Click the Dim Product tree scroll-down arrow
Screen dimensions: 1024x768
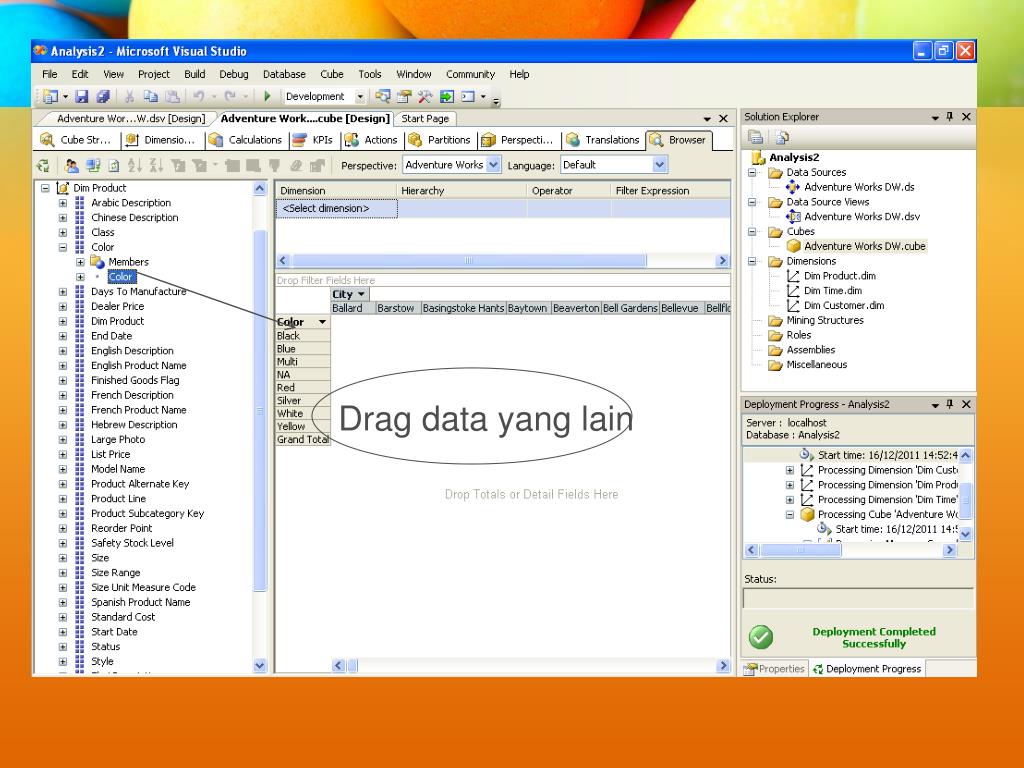pos(259,665)
